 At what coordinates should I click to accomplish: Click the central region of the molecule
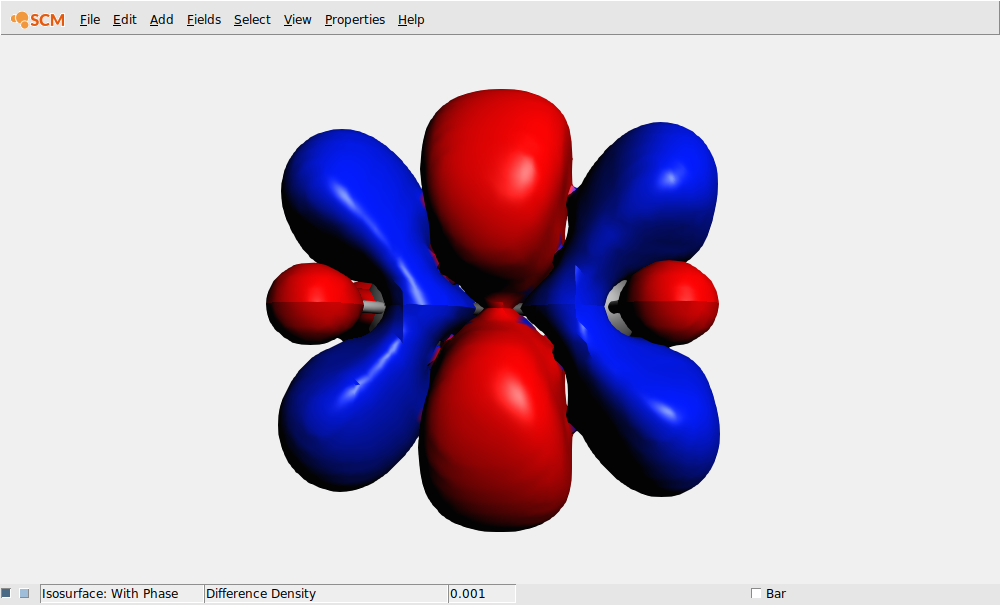497,305
